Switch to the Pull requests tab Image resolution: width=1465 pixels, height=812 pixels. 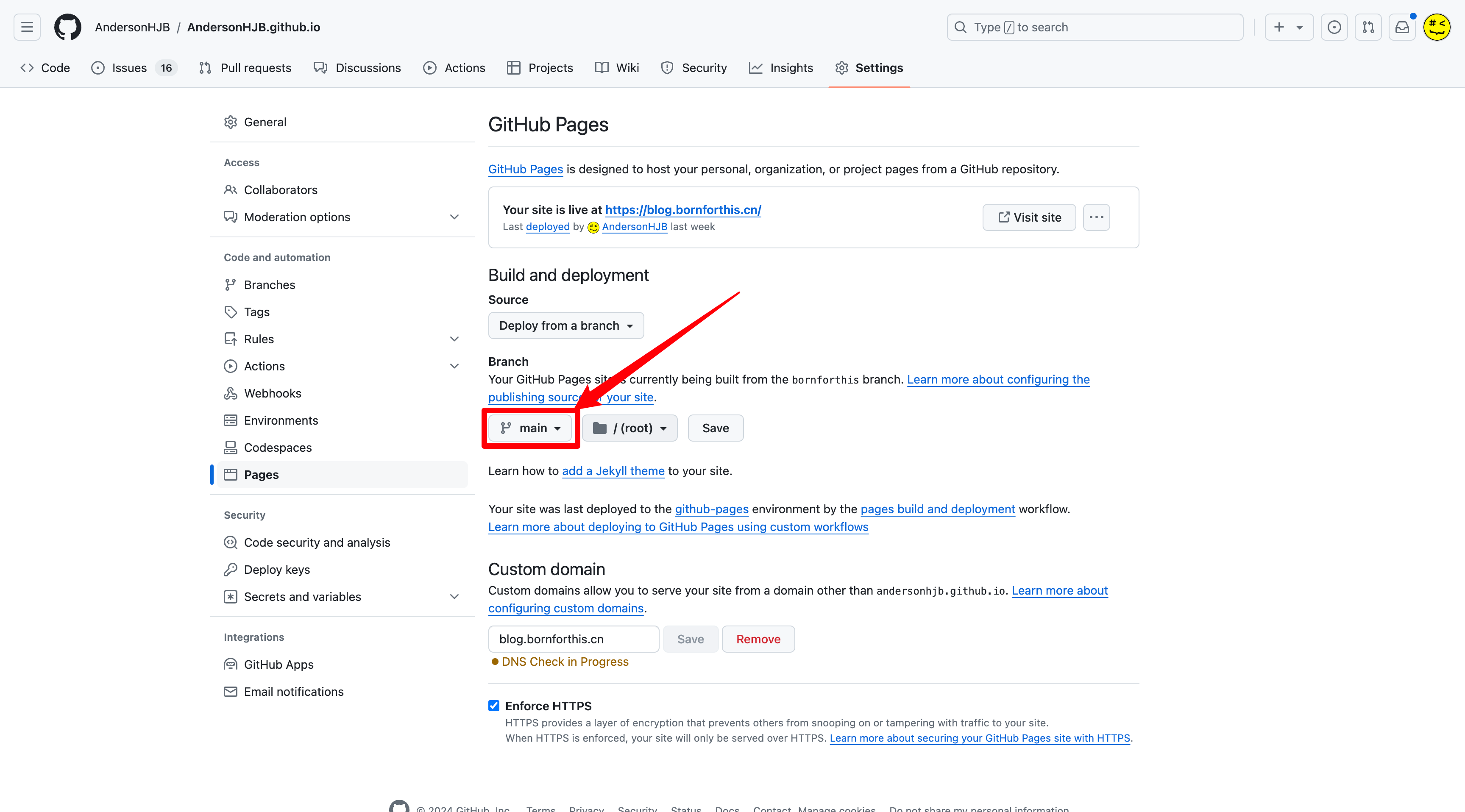click(x=245, y=68)
